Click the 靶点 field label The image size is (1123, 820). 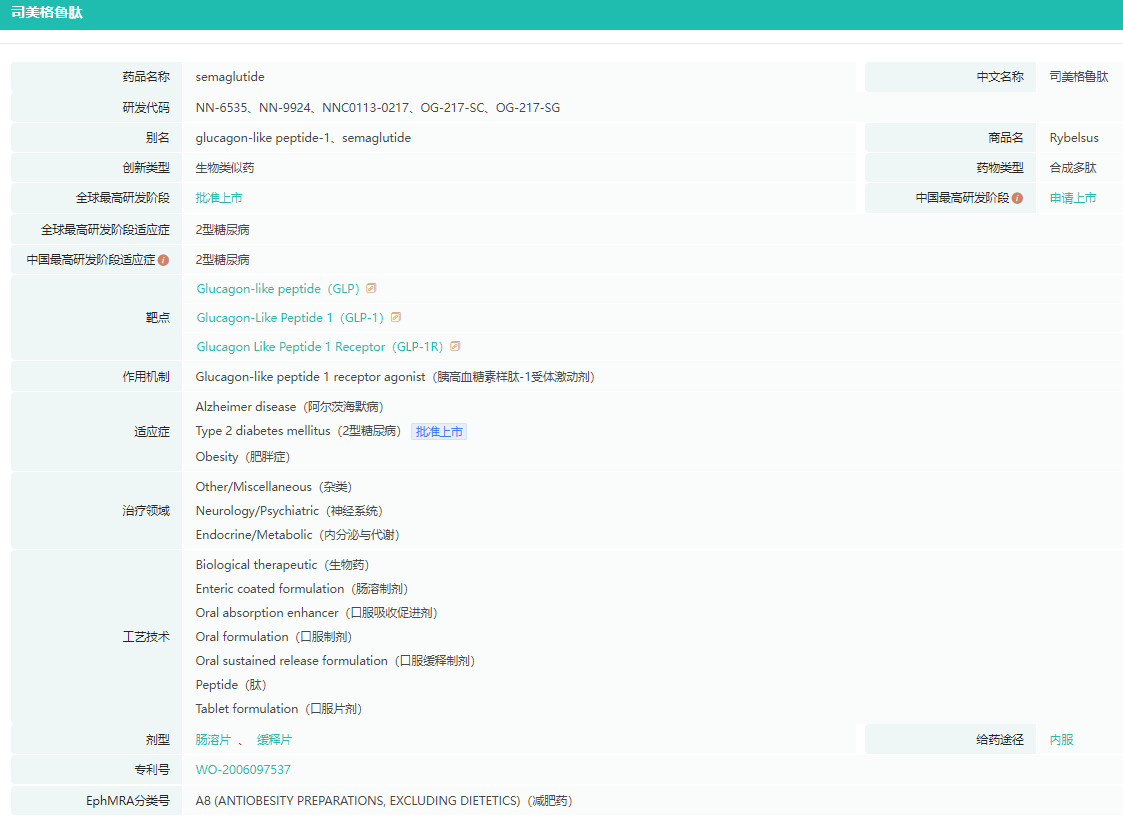158,317
